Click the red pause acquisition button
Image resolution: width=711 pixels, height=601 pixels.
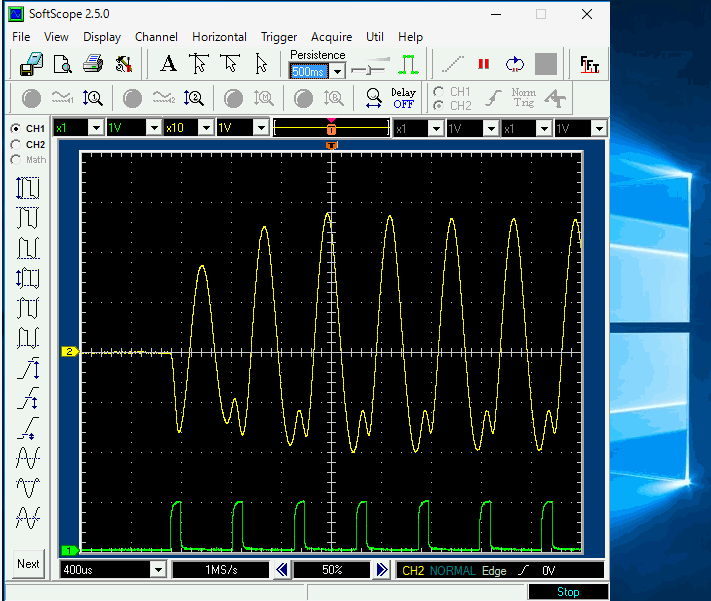[484, 65]
